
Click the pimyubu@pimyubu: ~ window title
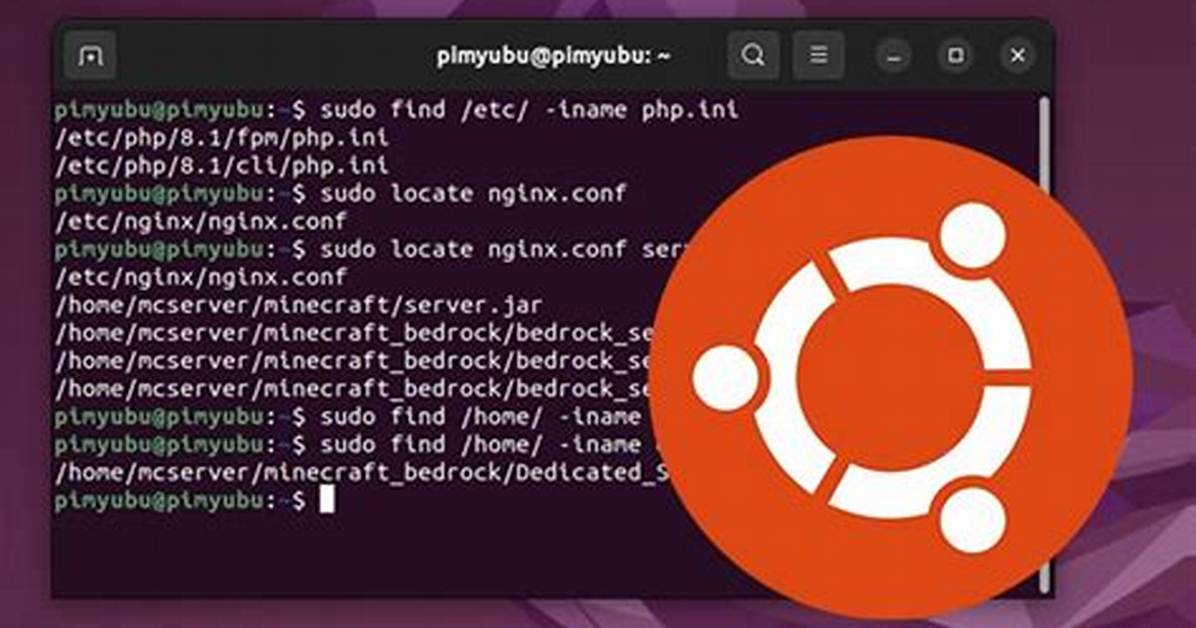[x=553, y=56]
